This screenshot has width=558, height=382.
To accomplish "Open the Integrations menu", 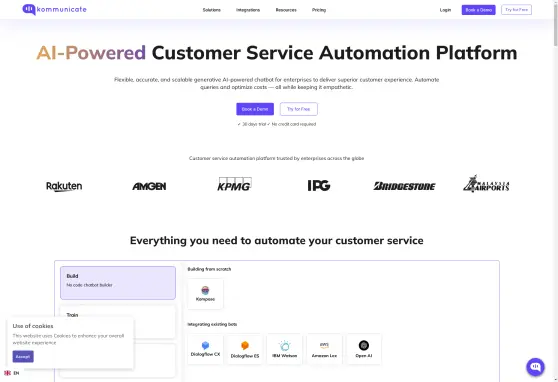I will [248, 10].
